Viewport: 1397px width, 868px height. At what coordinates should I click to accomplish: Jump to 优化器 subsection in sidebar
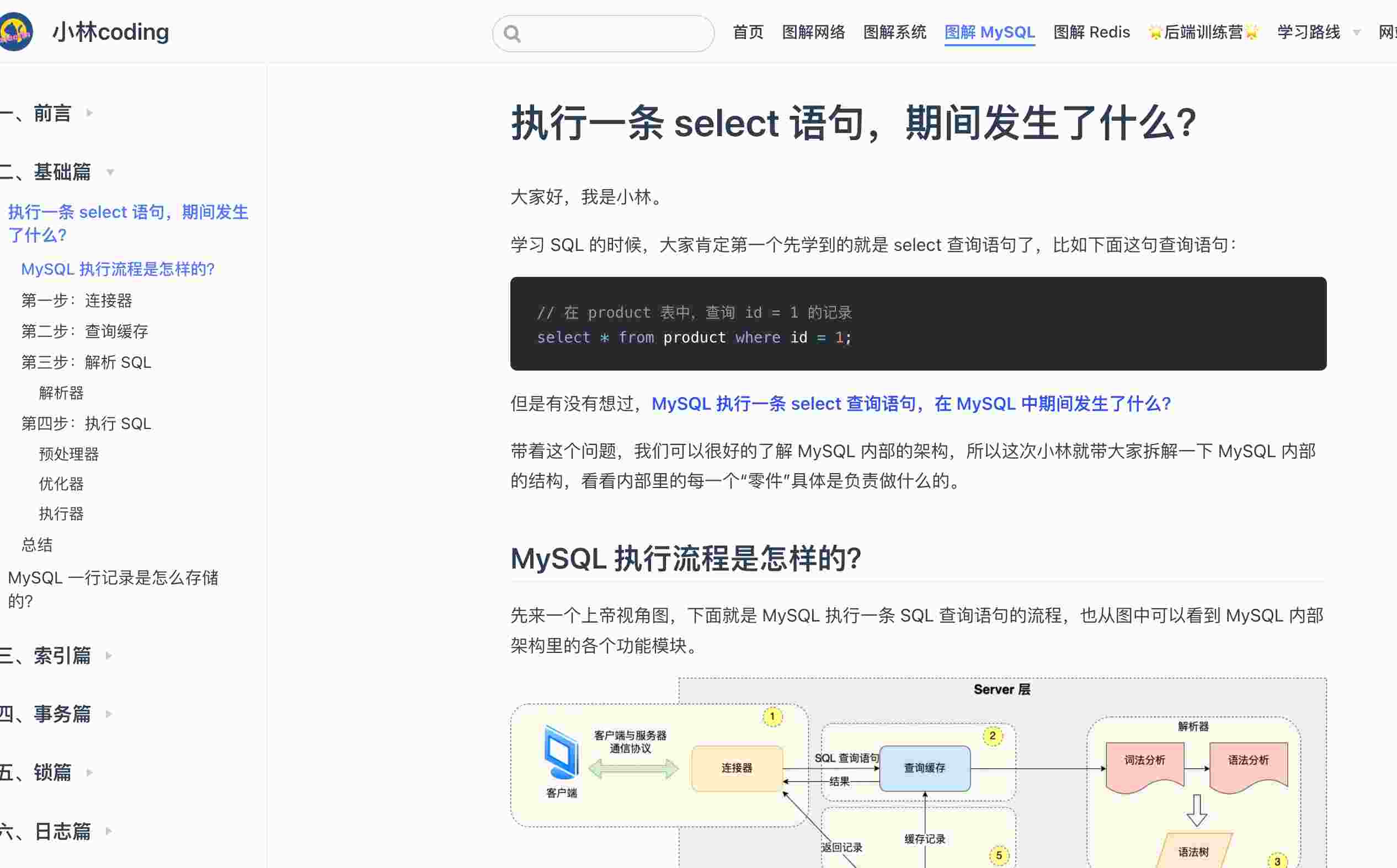tap(61, 484)
